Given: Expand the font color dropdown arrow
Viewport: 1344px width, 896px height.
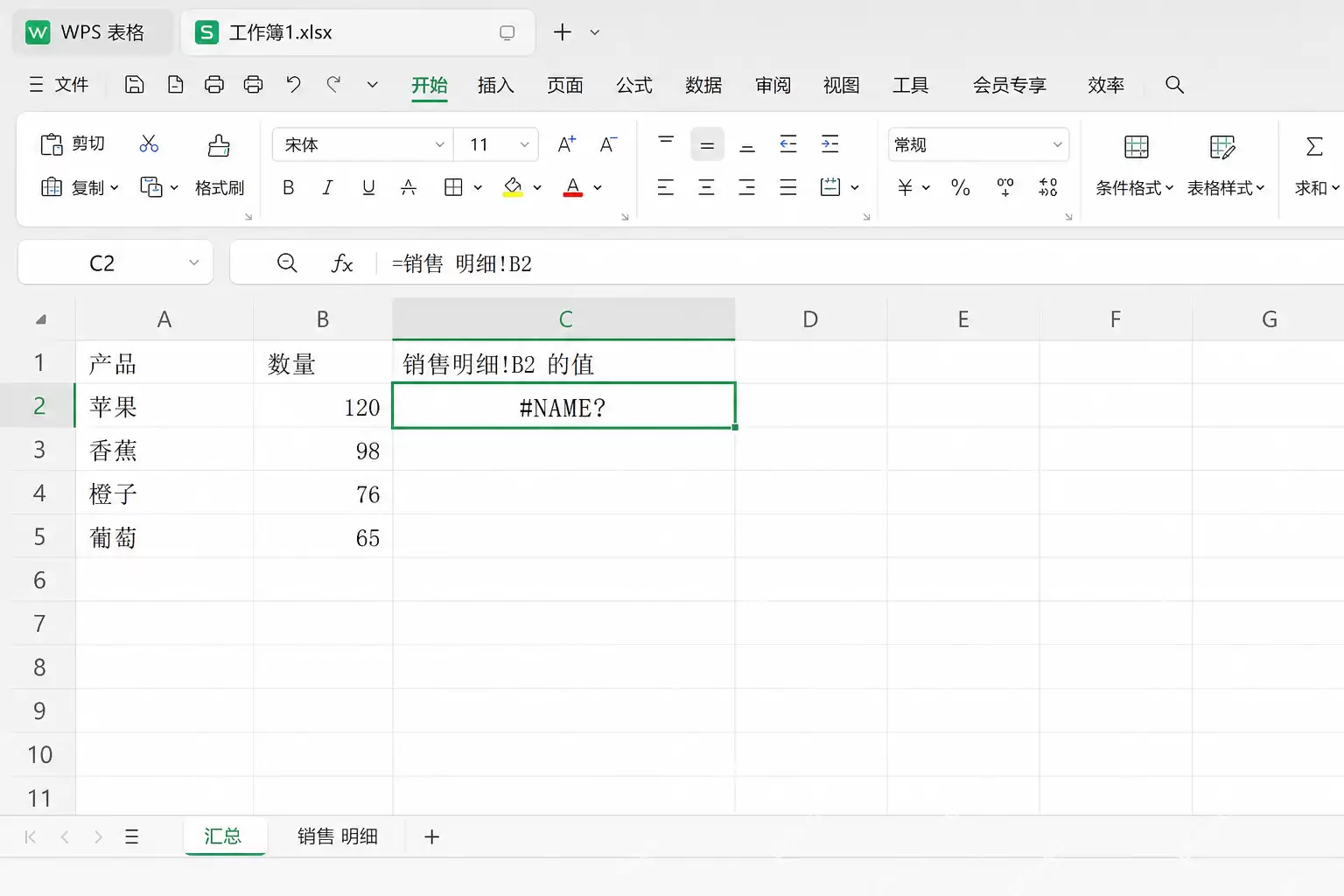Looking at the screenshot, I should [598, 187].
